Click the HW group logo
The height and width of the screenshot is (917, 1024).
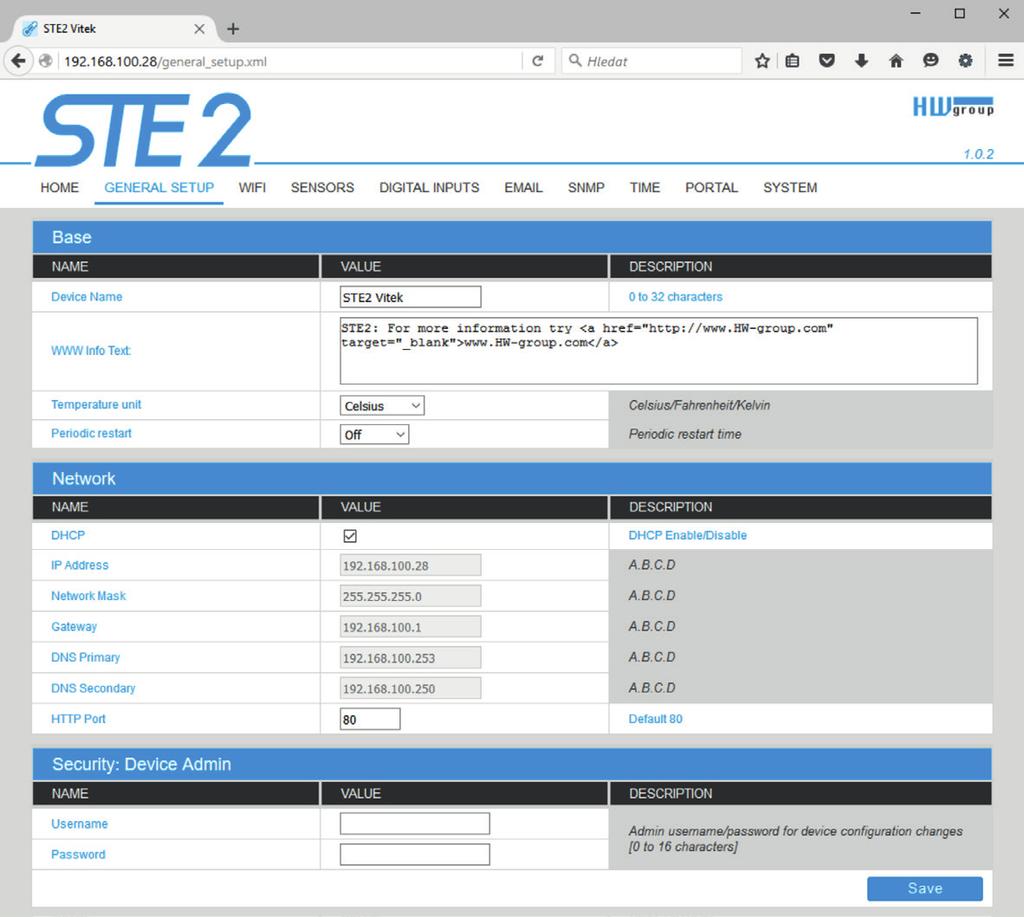tap(953, 107)
